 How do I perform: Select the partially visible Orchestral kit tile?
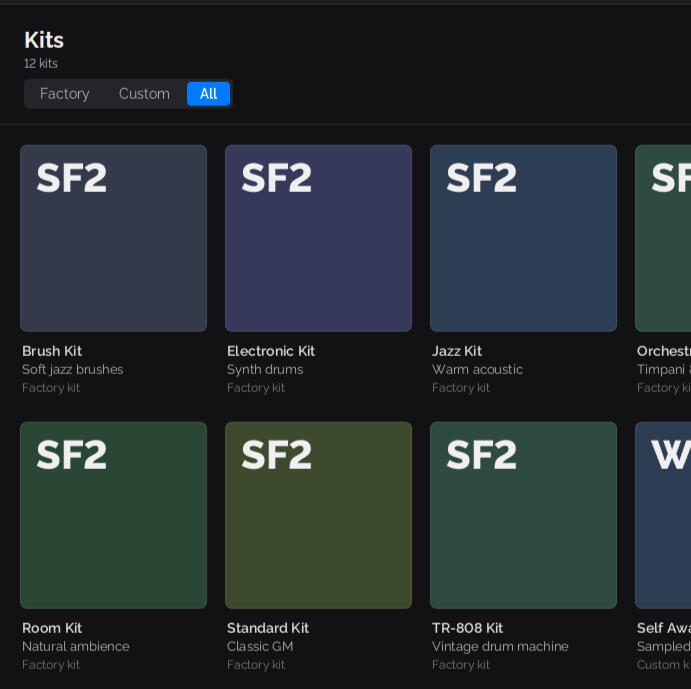[x=663, y=238]
